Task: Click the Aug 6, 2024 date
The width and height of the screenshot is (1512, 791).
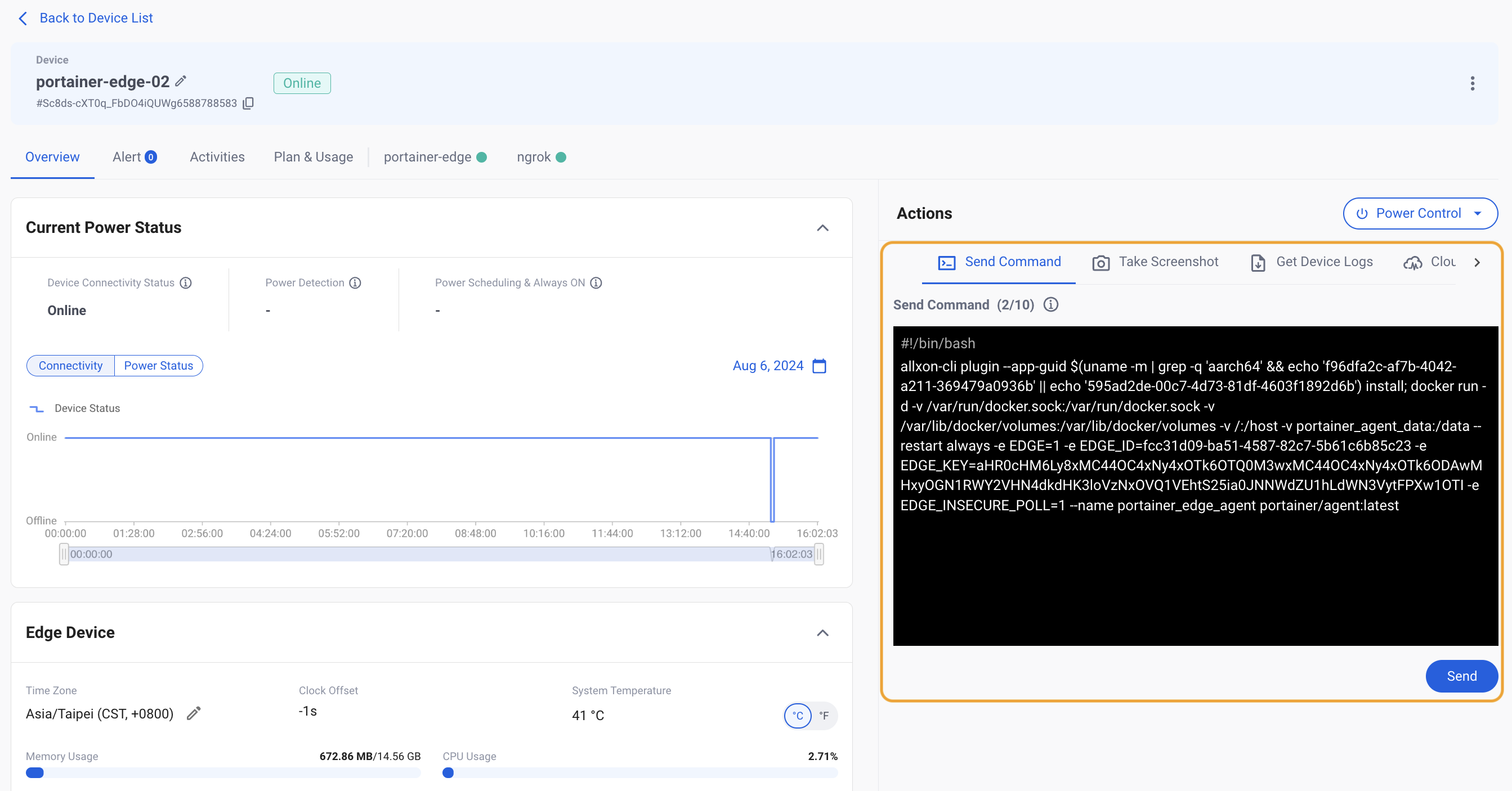Action: pos(768,366)
